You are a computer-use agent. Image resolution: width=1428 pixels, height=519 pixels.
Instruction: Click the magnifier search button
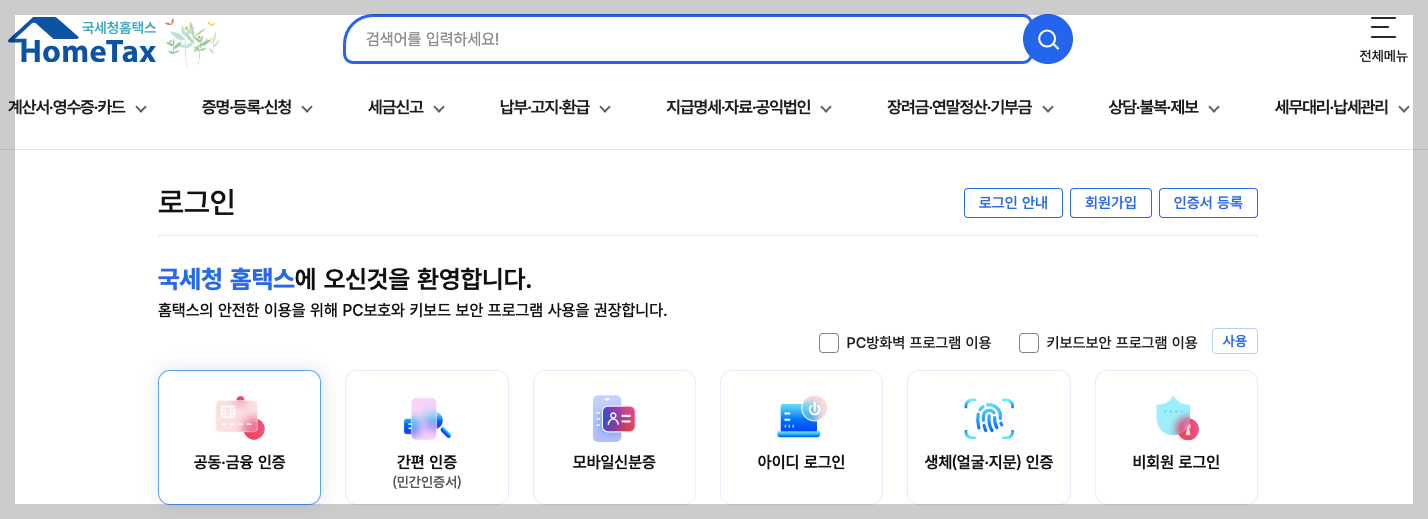point(1048,39)
